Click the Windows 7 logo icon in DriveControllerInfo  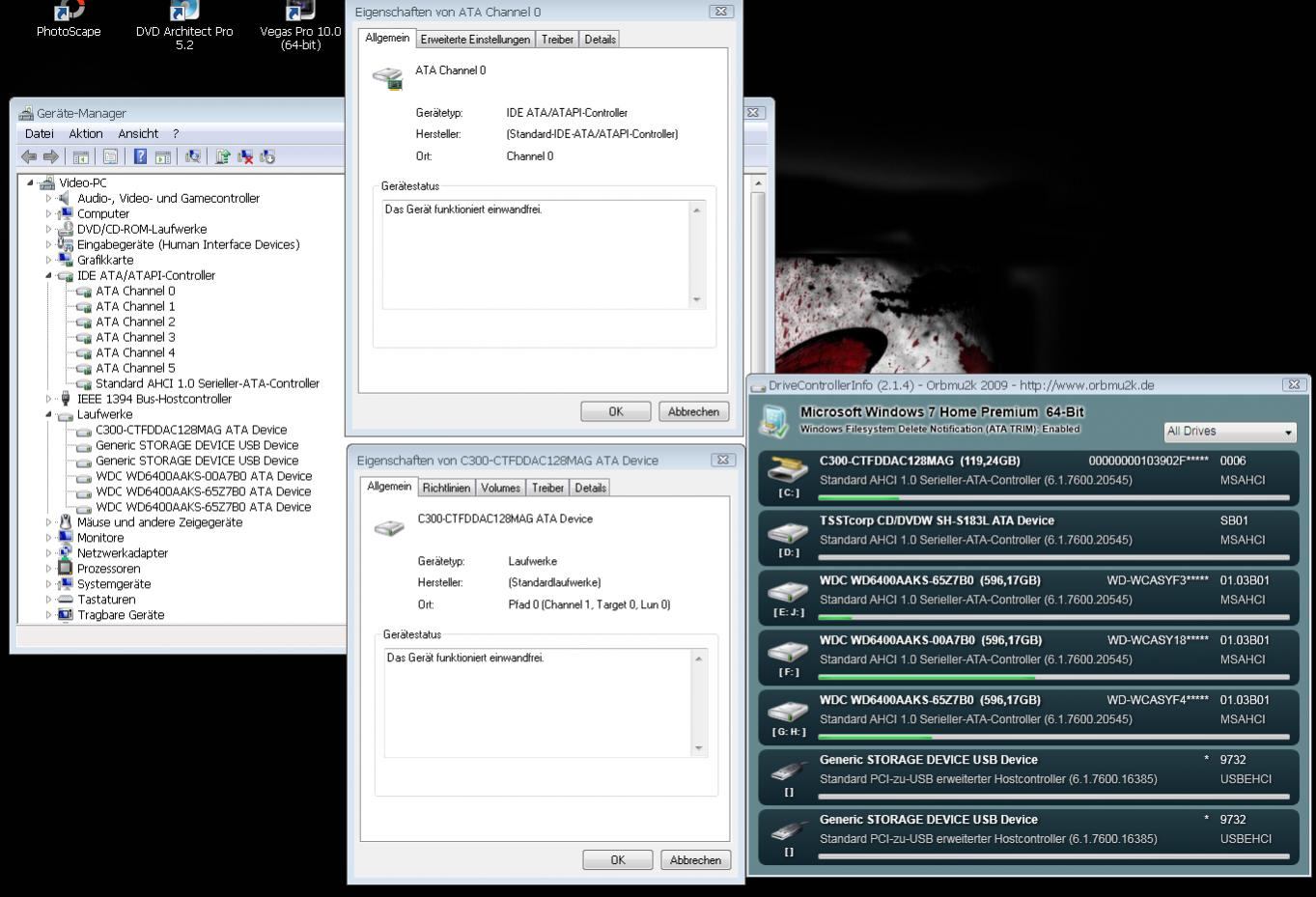pyautogui.click(x=774, y=421)
